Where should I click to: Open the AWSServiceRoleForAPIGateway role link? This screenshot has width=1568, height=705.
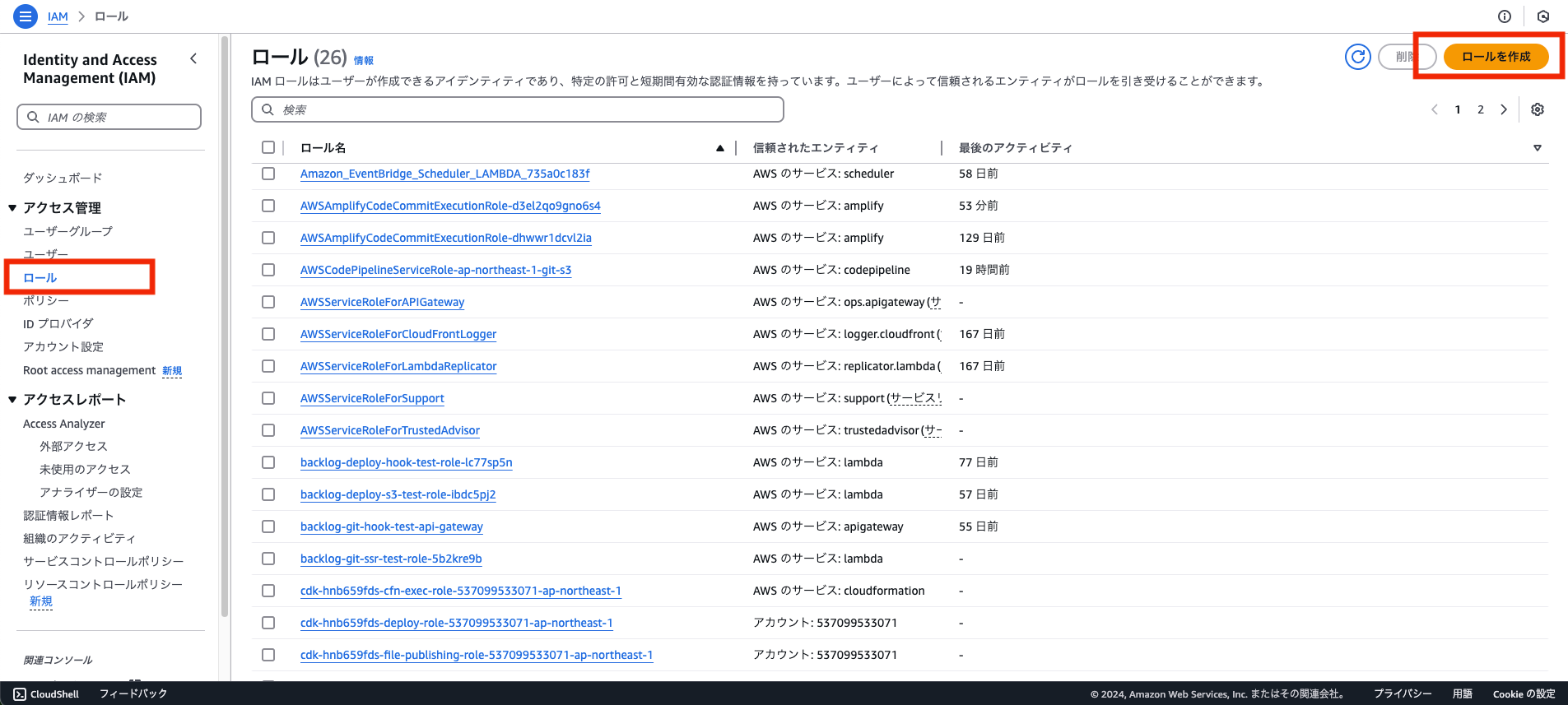tap(382, 302)
